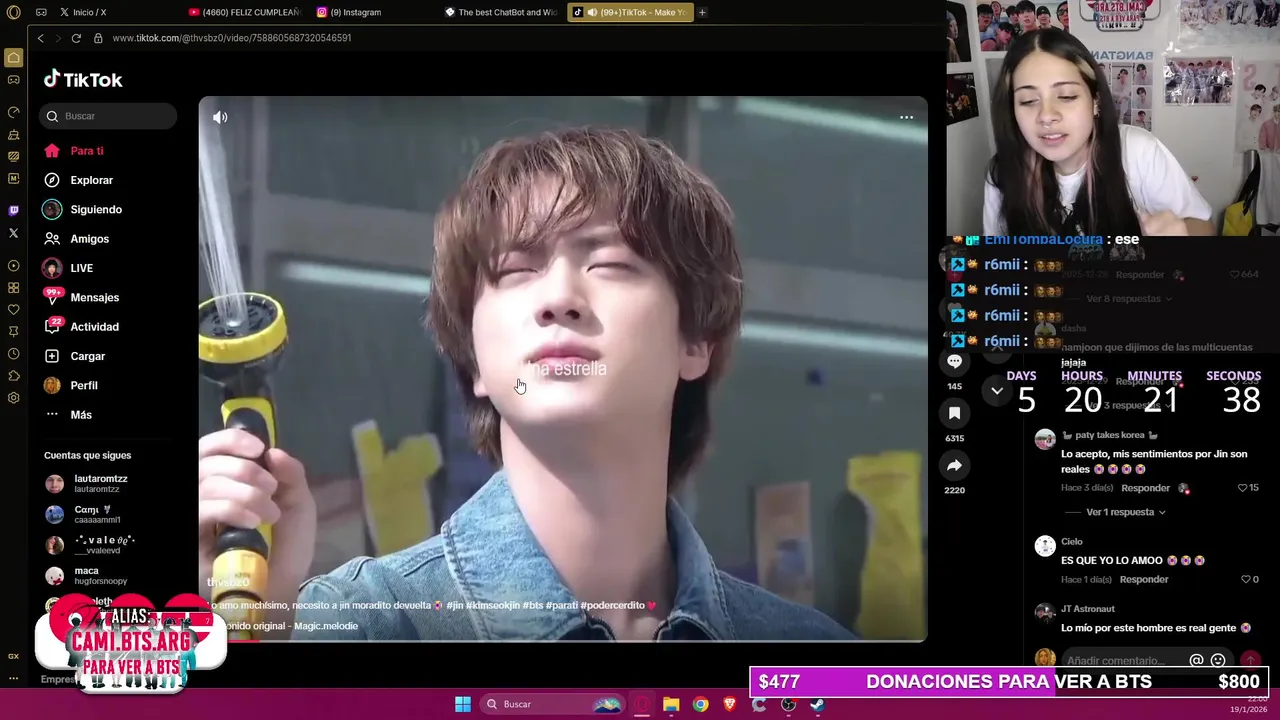Open Steam from taskbar
1280x720 pixels.
817,704
